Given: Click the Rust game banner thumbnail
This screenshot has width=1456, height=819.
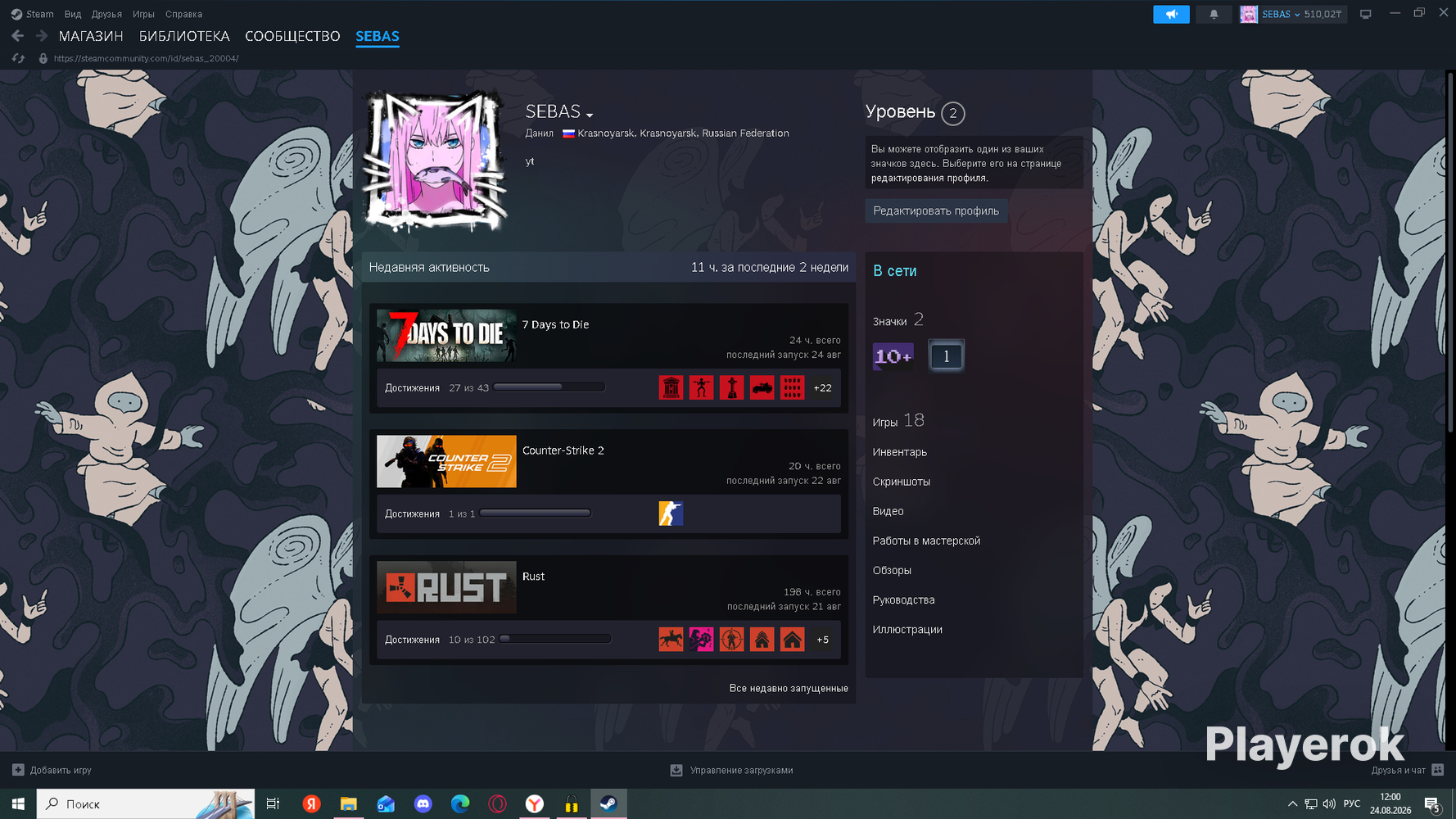Looking at the screenshot, I should 446,587.
